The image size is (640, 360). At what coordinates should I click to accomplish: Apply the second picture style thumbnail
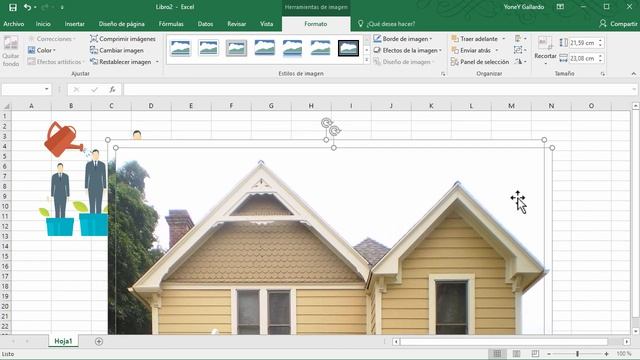[x=208, y=48]
